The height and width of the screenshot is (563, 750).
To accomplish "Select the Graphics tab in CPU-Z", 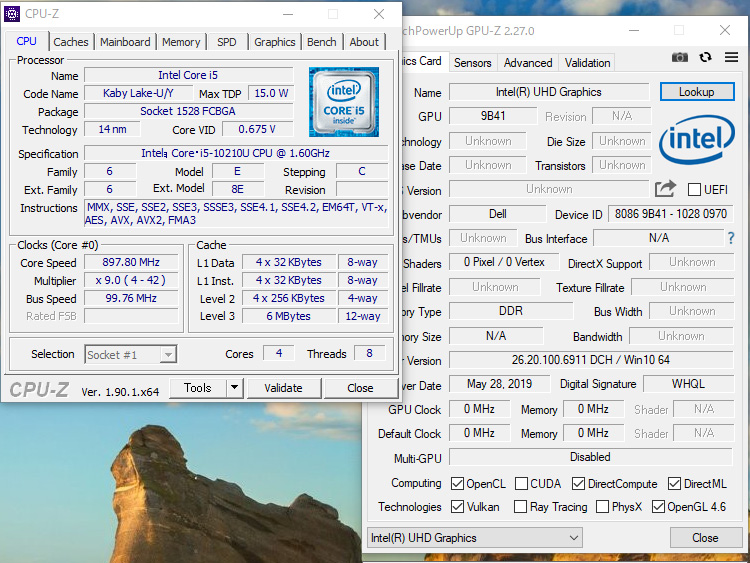I will [x=275, y=42].
